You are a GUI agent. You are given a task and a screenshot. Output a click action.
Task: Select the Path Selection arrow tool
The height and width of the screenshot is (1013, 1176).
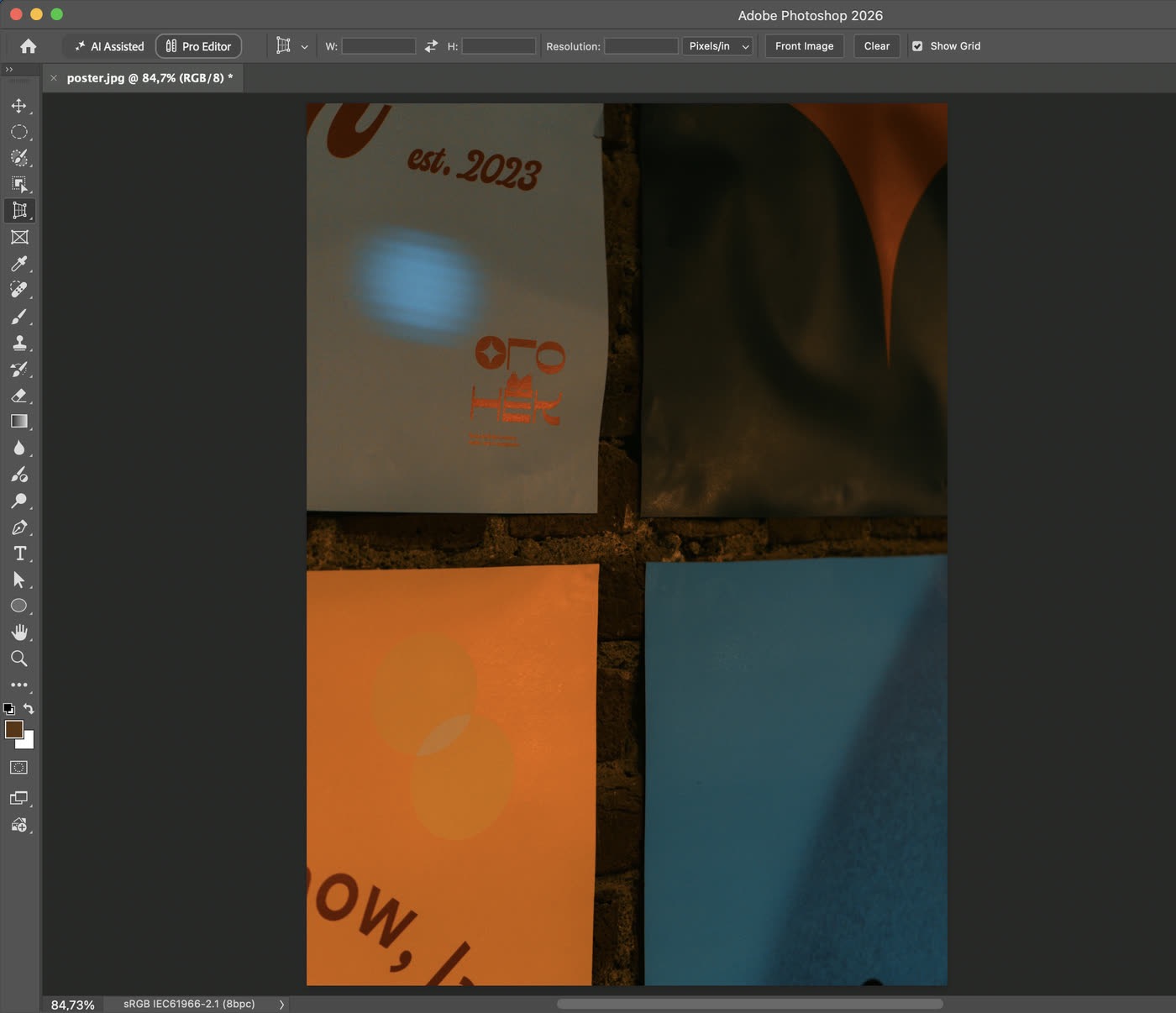pyautogui.click(x=18, y=580)
